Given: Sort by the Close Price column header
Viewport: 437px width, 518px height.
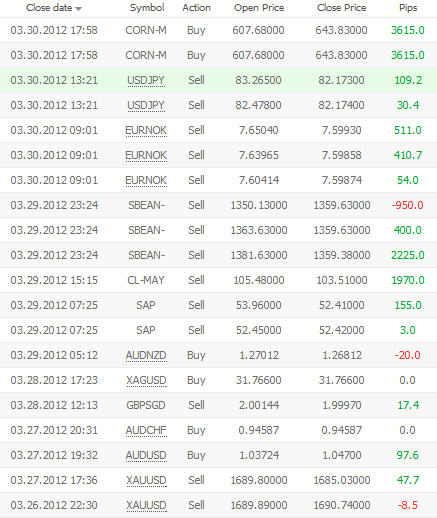Looking at the screenshot, I should tap(341, 8).
